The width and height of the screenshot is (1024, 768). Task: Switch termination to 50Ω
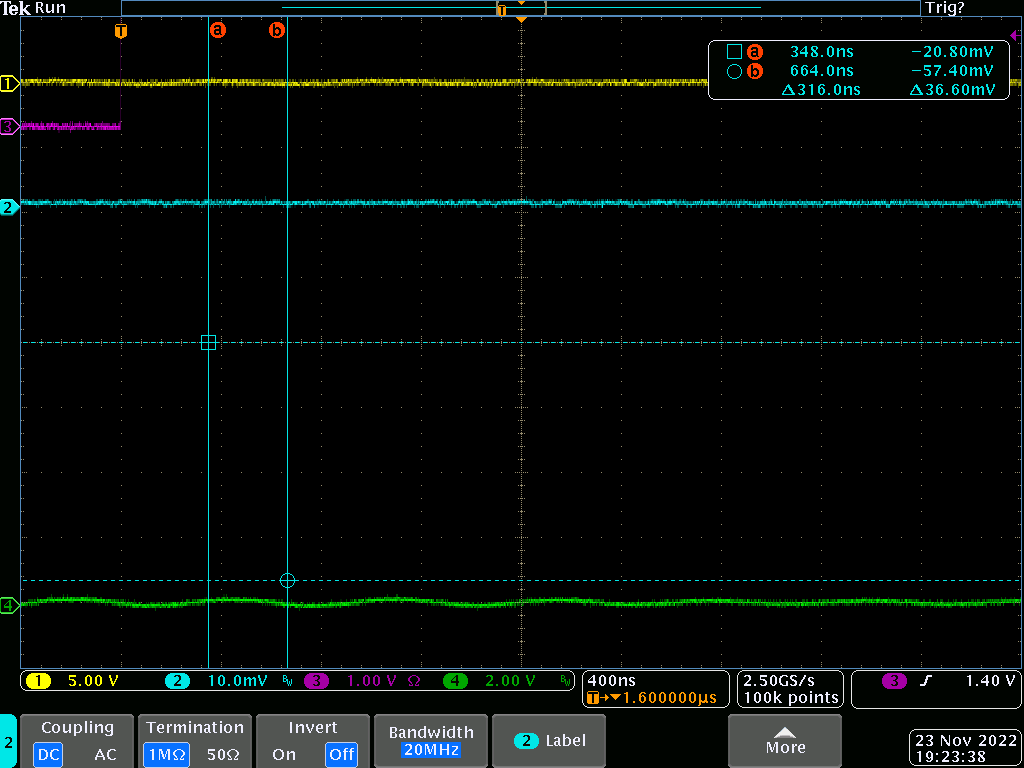pyautogui.click(x=223, y=754)
